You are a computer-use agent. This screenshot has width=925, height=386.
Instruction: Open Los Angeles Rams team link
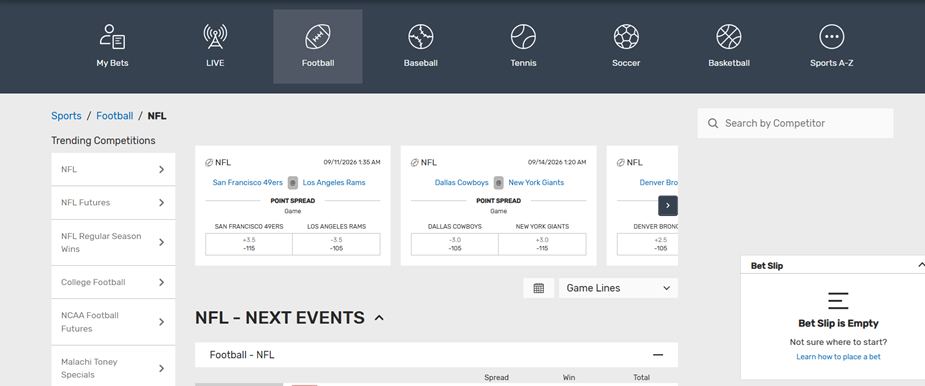[x=334, y=183]
